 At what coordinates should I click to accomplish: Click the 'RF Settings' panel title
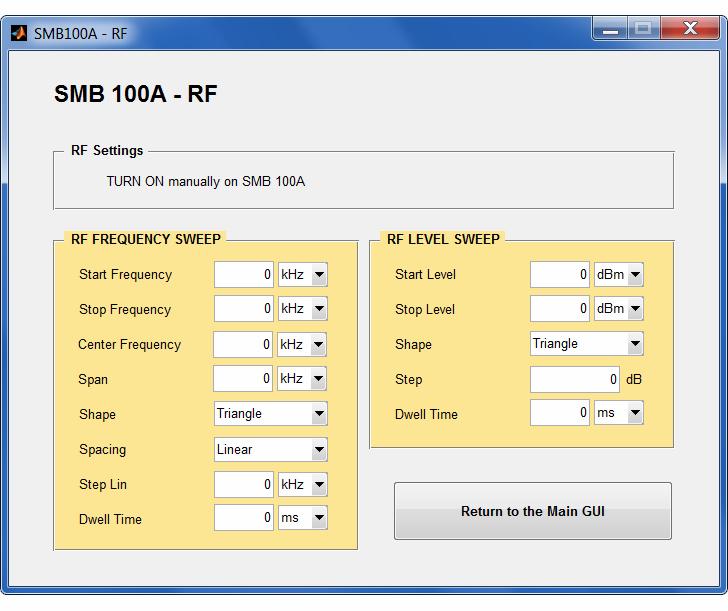click(107, 150)
